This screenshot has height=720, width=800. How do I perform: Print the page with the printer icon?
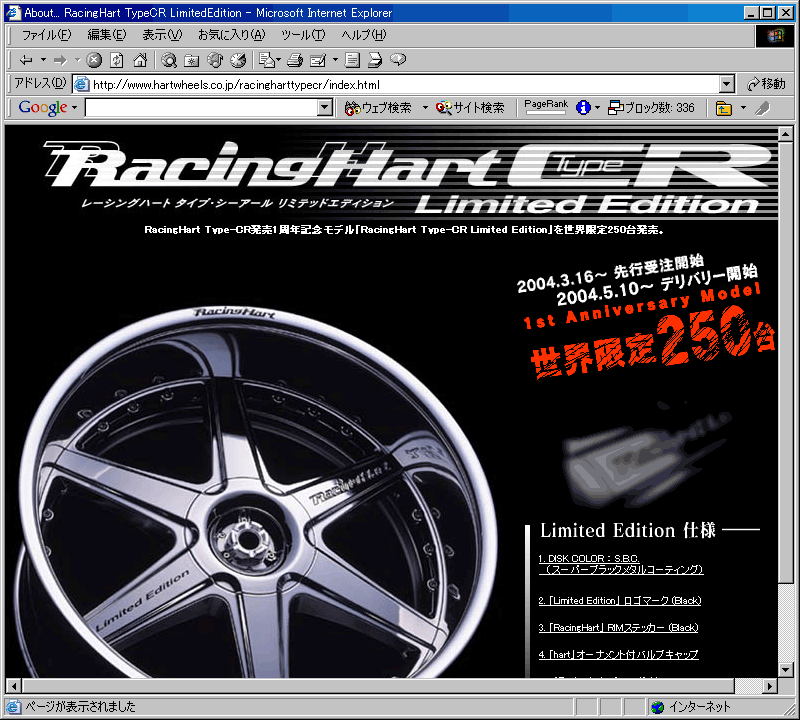pos(295,60)
